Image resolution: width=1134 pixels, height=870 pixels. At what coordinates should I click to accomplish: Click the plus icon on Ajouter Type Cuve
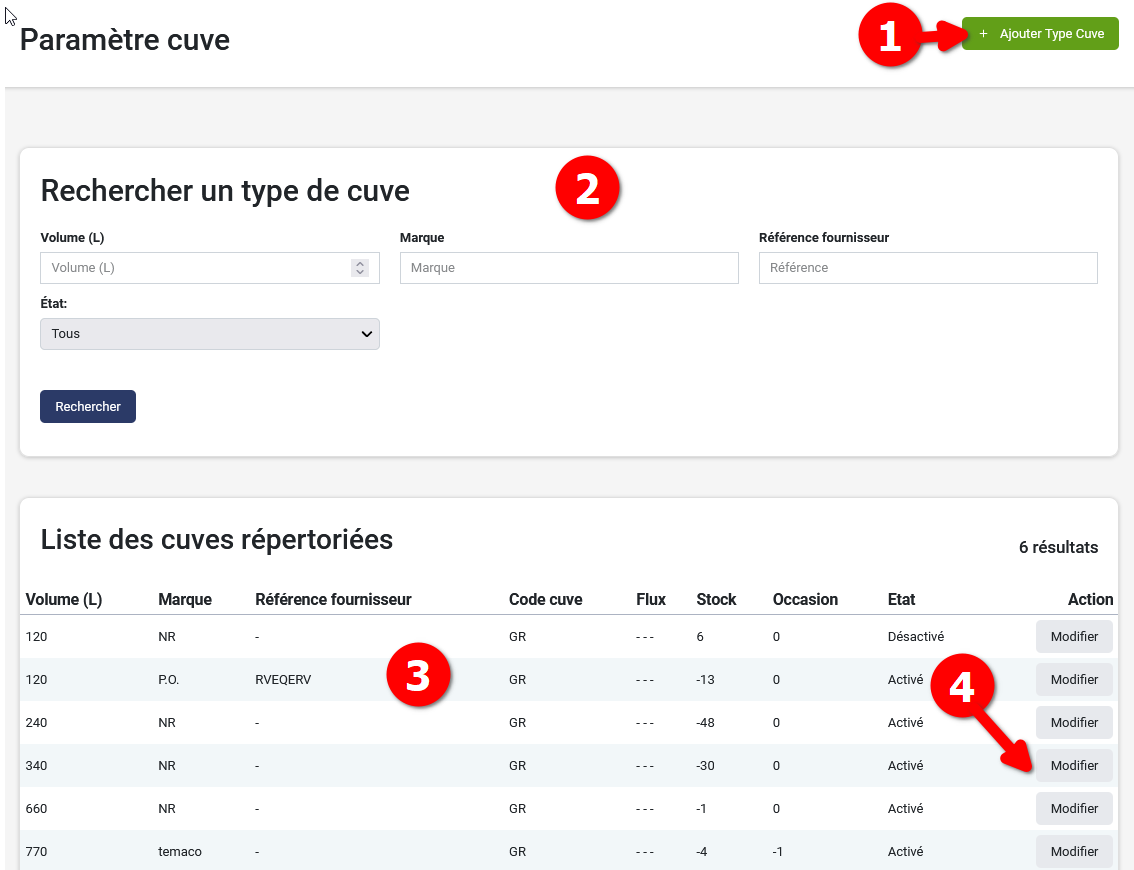pyautogui.click(x=983, y=33)
